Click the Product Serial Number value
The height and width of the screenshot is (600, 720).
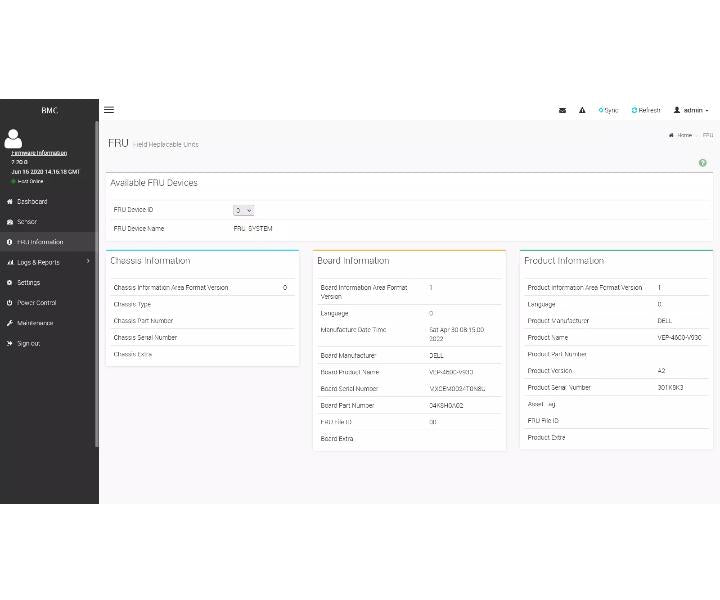[670, 387]
